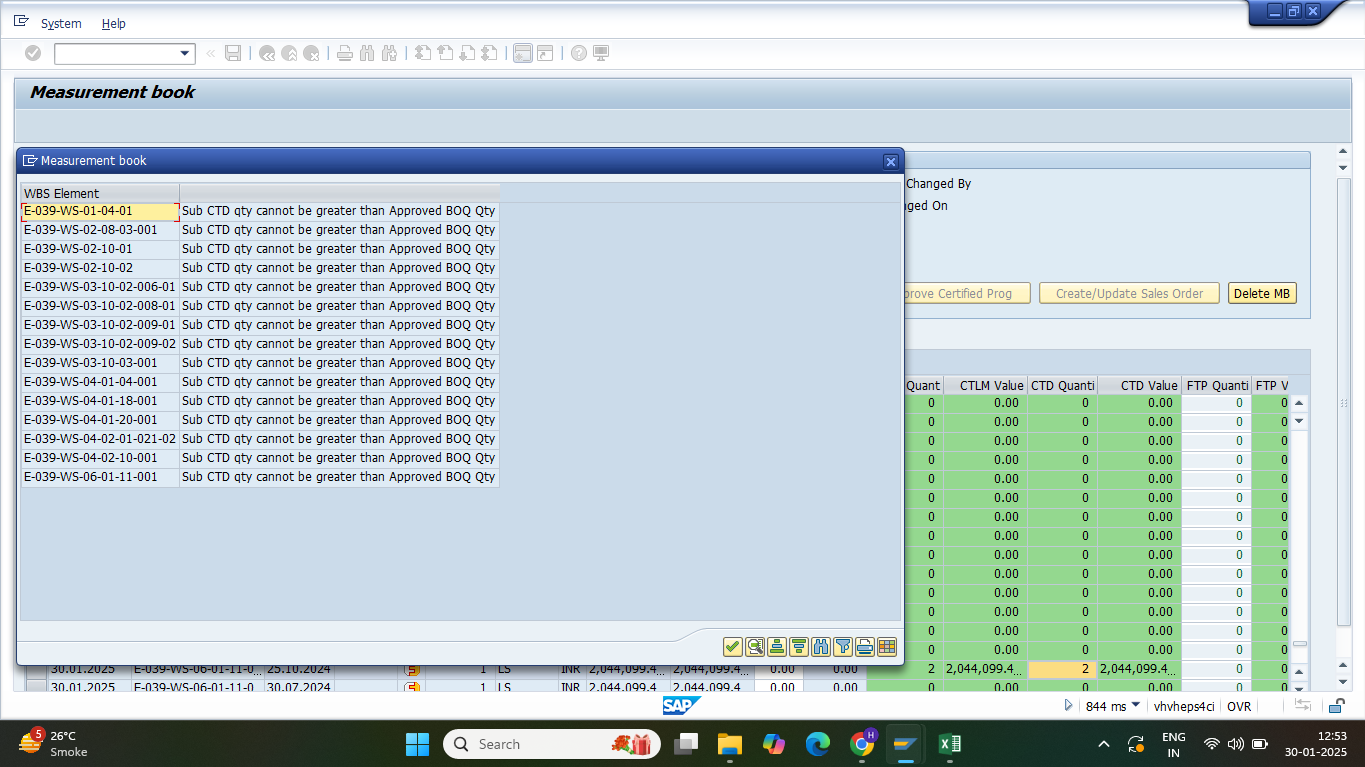This screenshot has width=1365, height=767.
Task: Click the Delete MB button
Action: click(x=1262, y=293)
